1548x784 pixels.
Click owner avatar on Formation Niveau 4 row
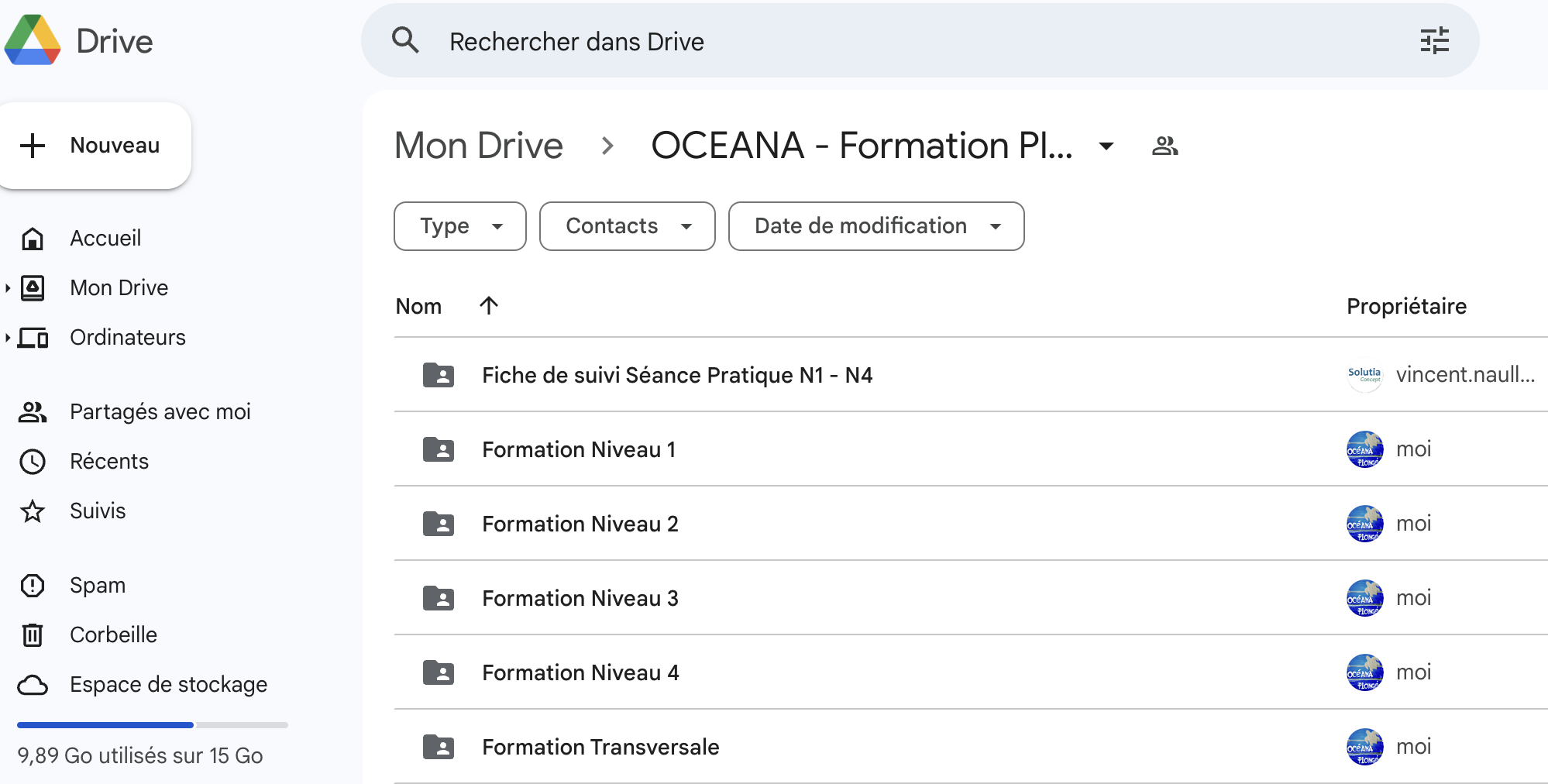tap(1364, 672)
